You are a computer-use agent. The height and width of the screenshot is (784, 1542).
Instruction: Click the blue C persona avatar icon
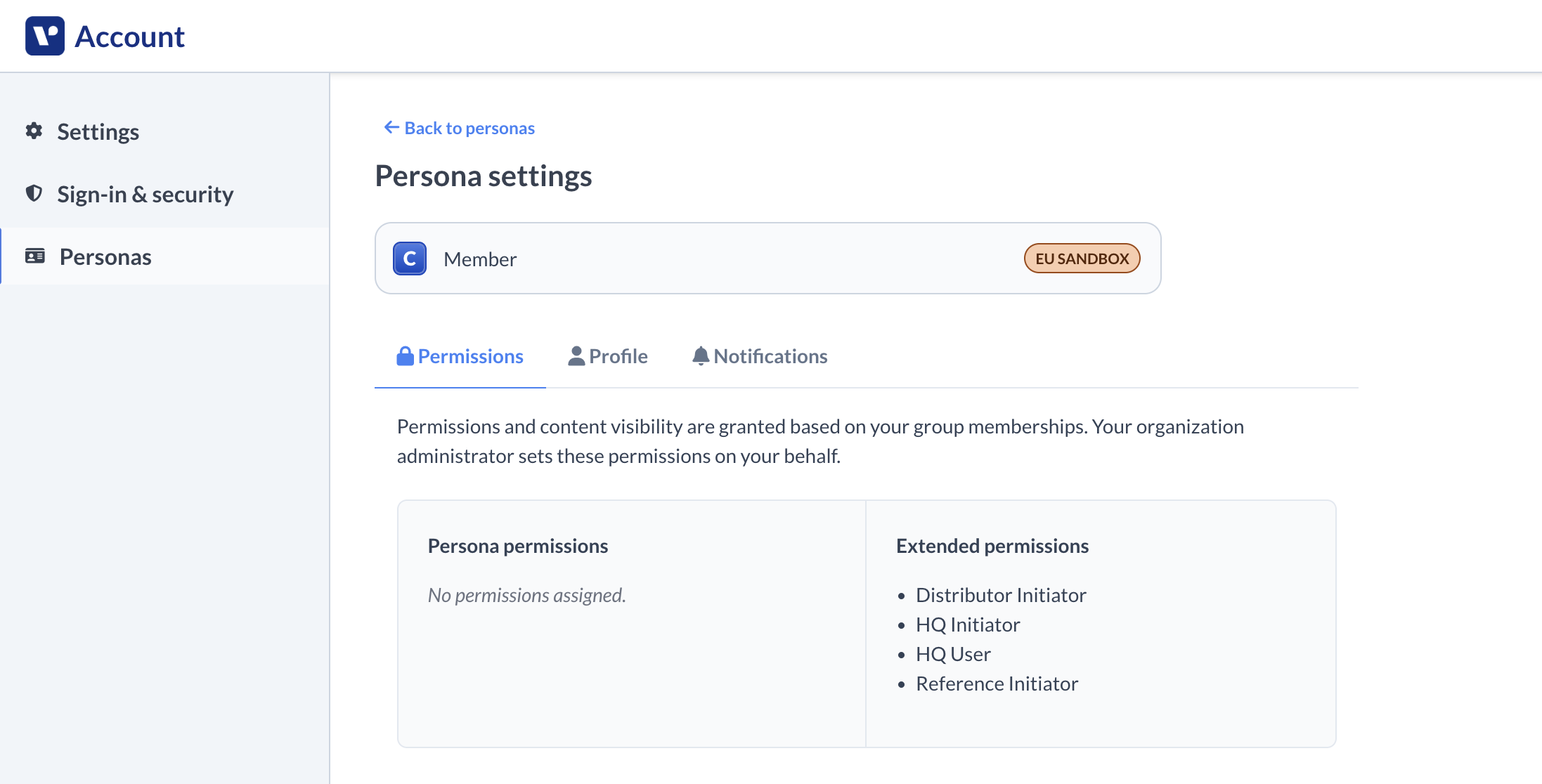point(410,259)
